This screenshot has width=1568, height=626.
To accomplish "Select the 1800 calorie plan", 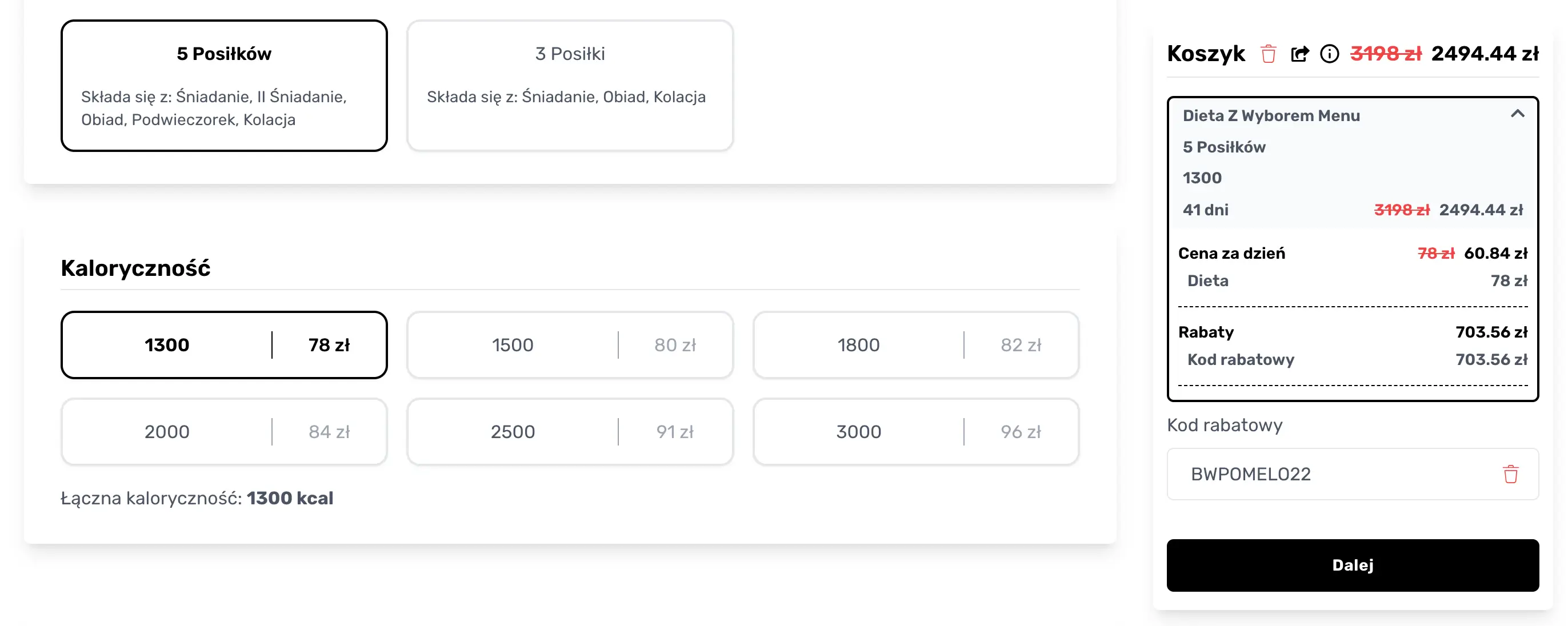I will click(915, 345).
